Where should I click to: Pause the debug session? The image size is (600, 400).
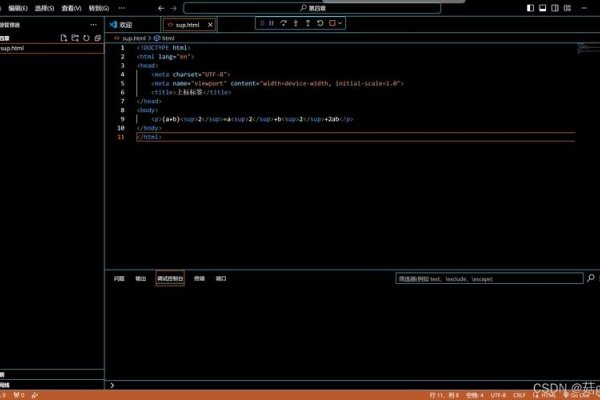click(x=271, y=22)
